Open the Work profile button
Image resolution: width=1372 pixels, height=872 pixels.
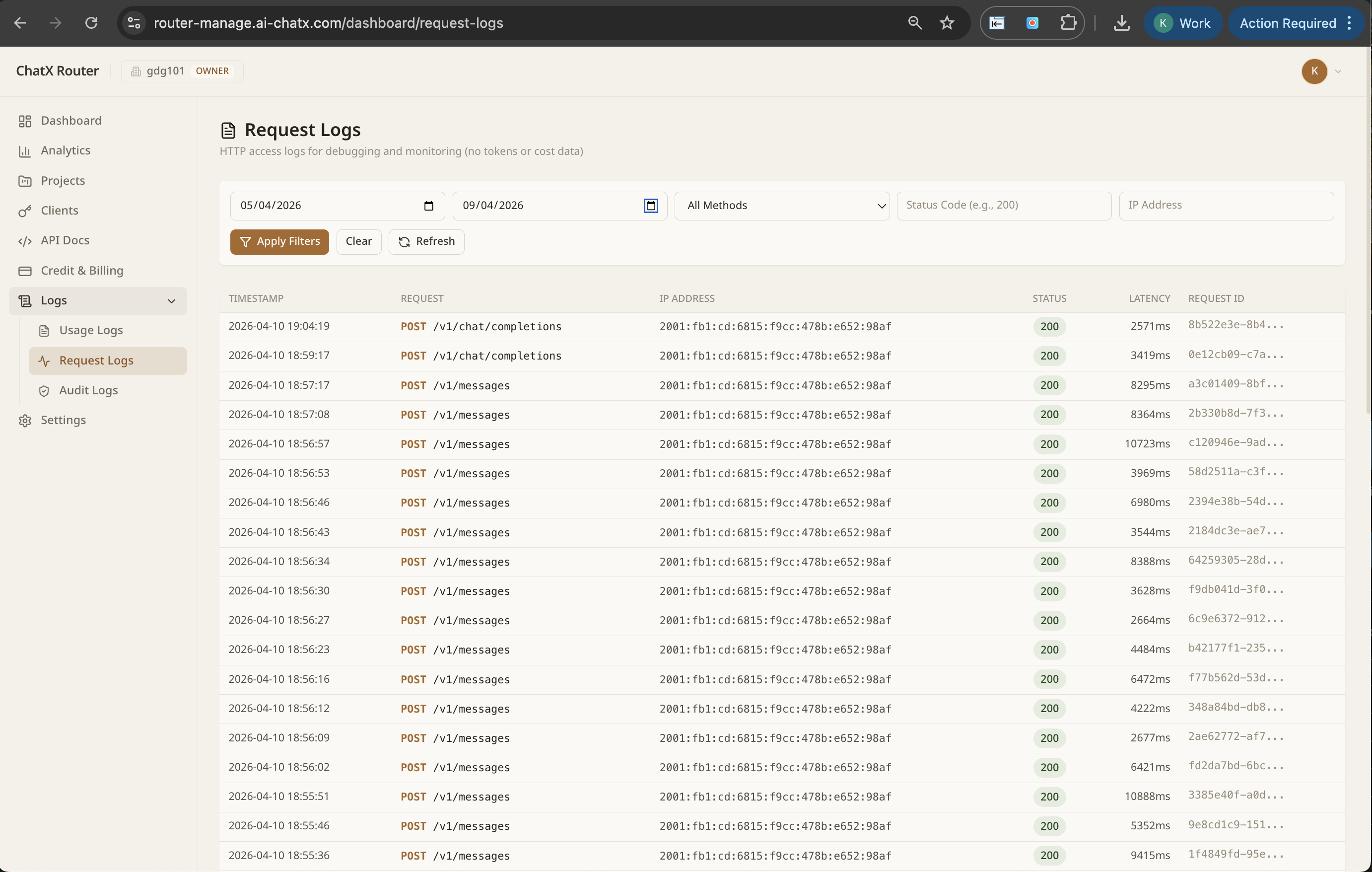[1182, 23]
